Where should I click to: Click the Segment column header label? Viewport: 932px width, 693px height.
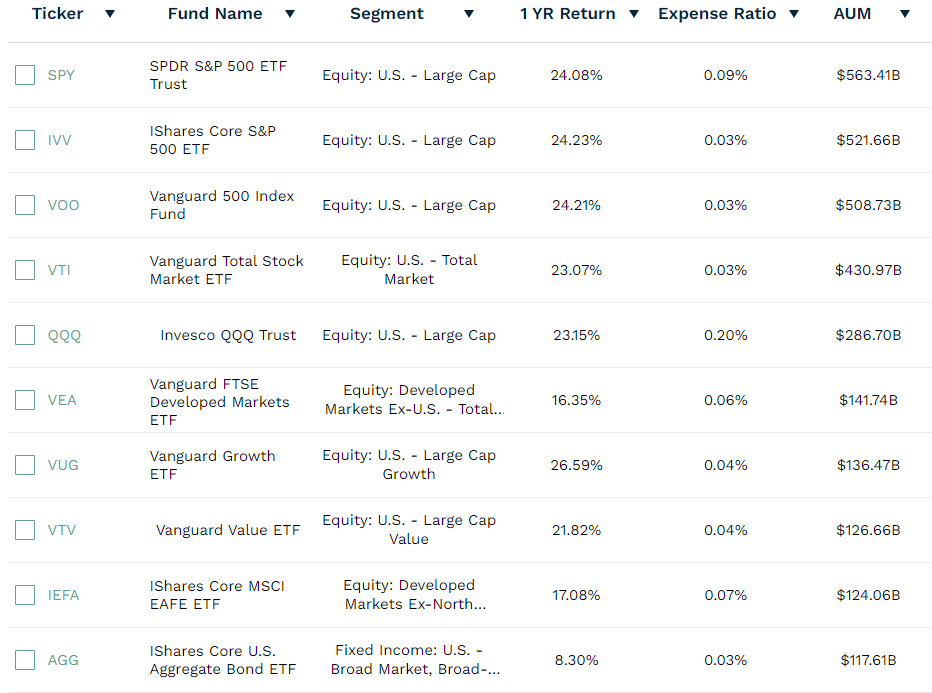[x=387, y=14]
